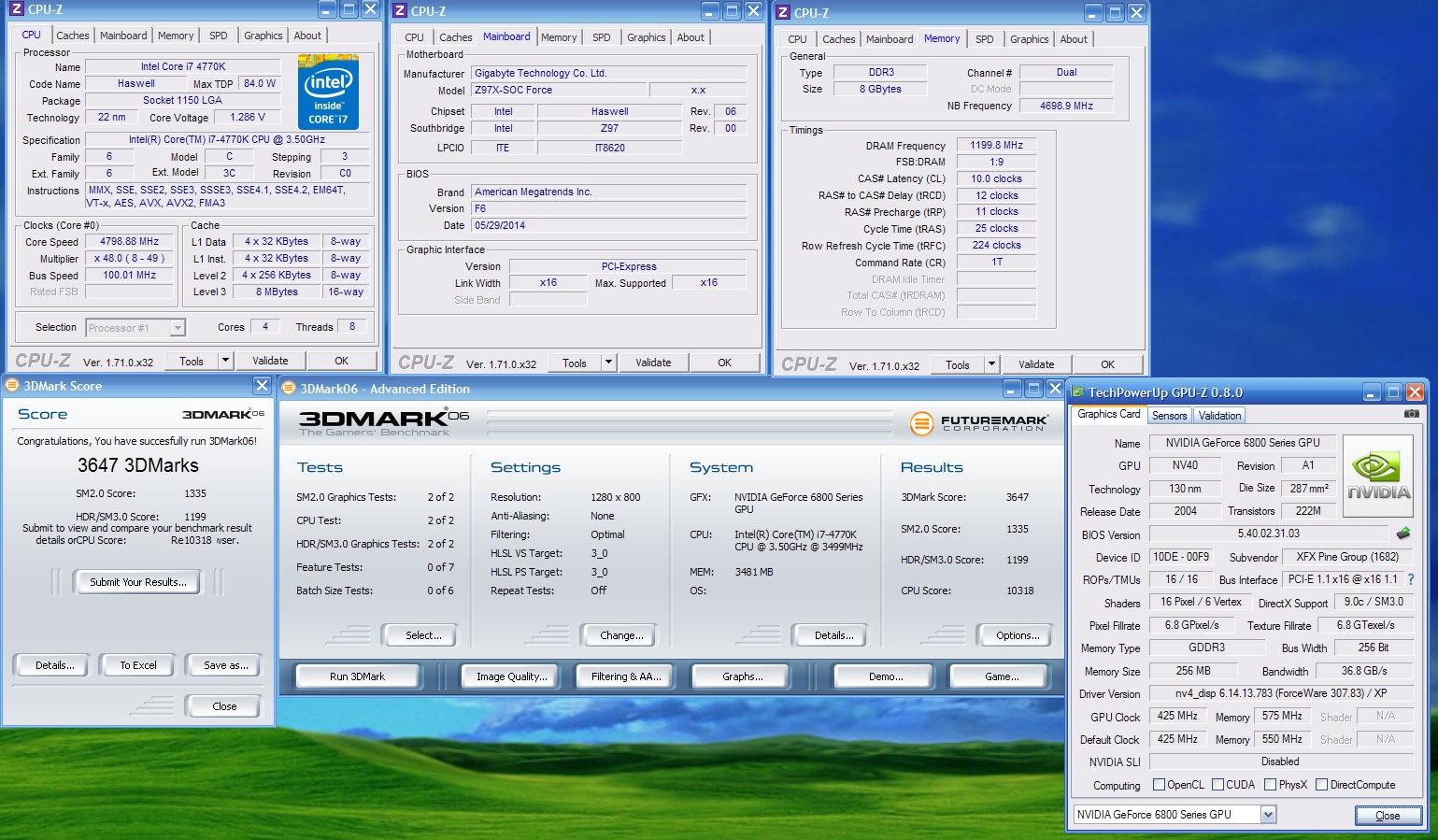Select Memory tab in CPU-Z Mainboard window
The height and width of the screenshot is (840, 1438).
point(559,37)
